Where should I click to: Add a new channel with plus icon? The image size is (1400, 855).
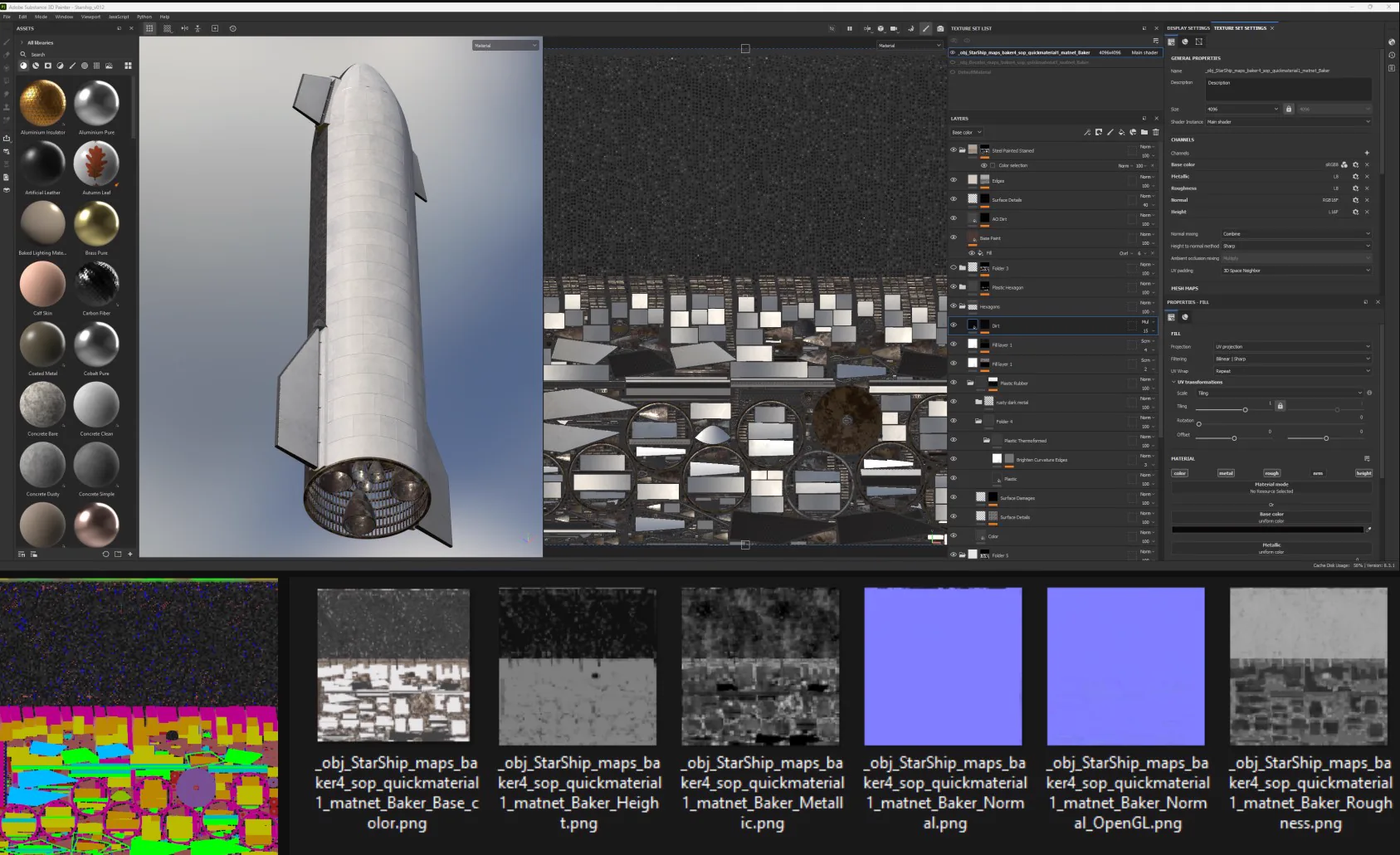click(x=1367, y=153)
